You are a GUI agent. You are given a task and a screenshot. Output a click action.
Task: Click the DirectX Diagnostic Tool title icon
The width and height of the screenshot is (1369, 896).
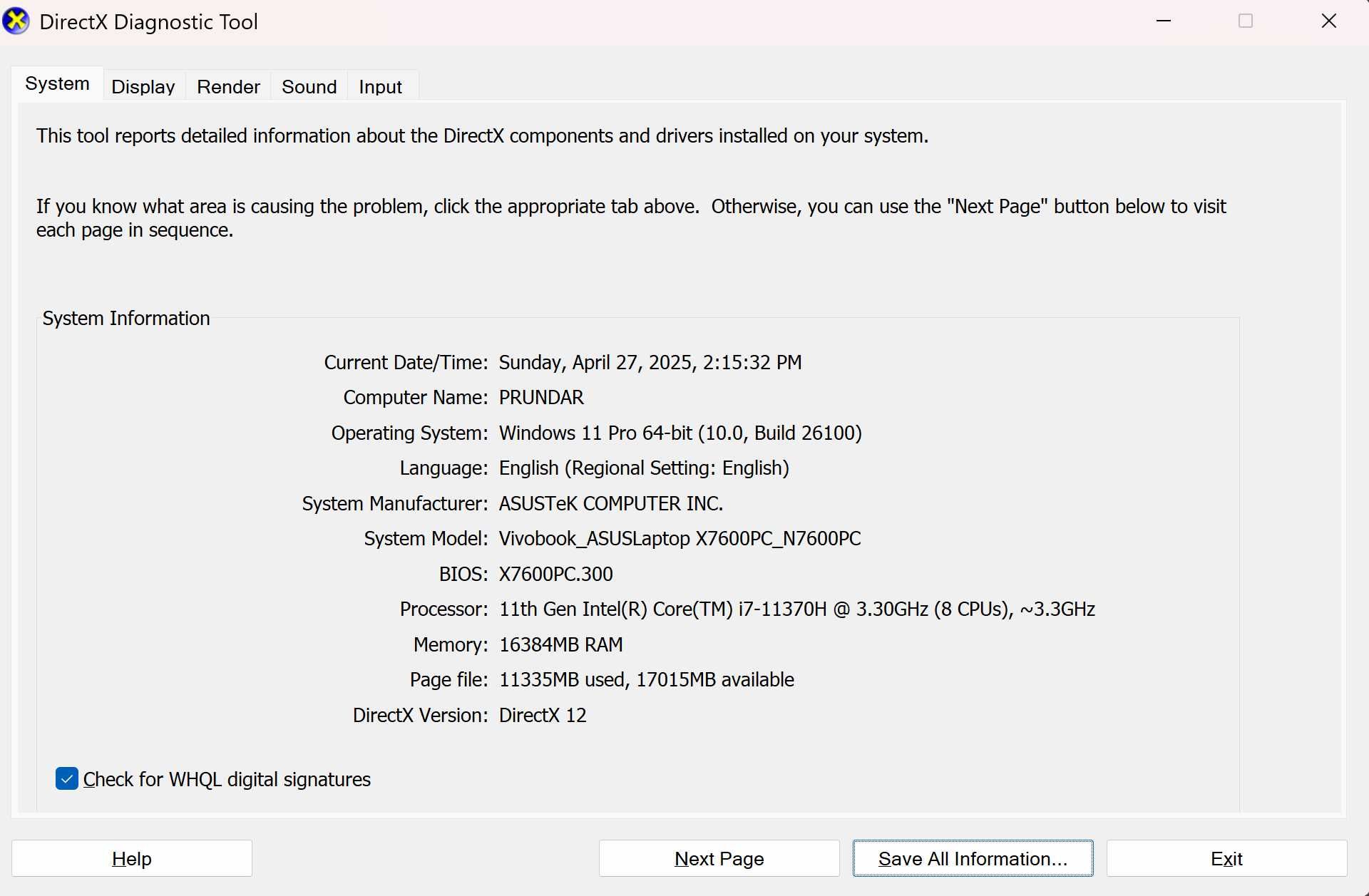coord(16,21)
